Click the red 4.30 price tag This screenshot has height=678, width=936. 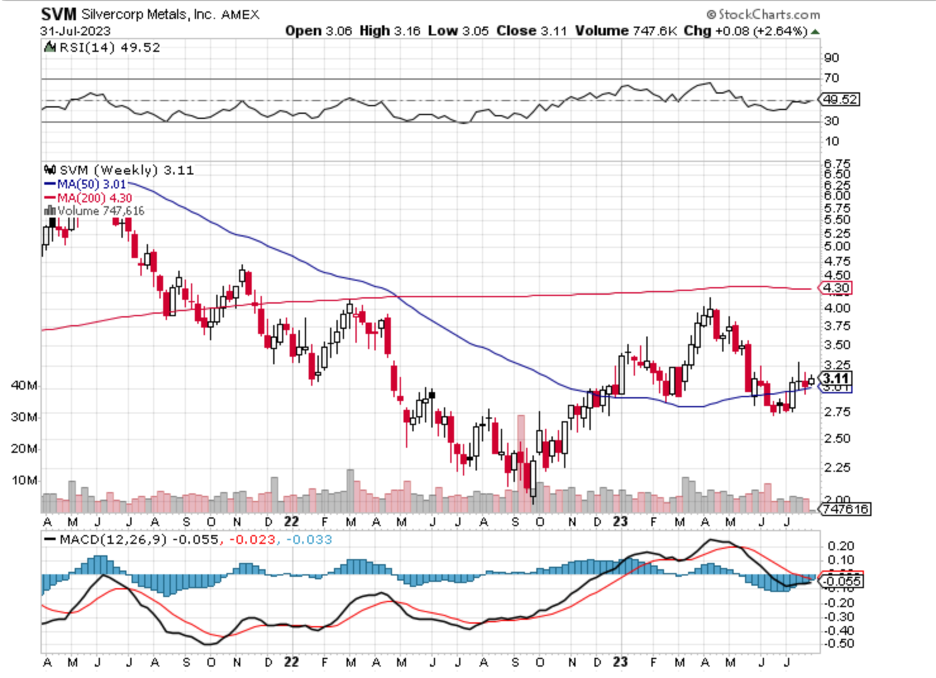836,288
